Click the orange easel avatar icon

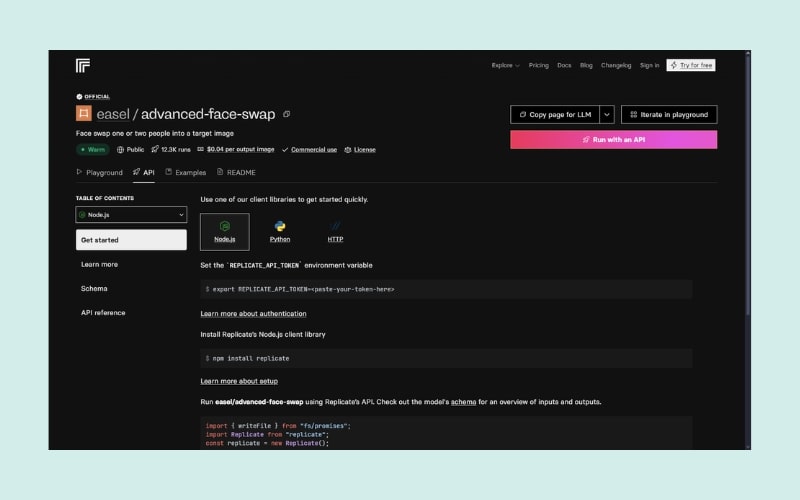[x=84, y=113]
